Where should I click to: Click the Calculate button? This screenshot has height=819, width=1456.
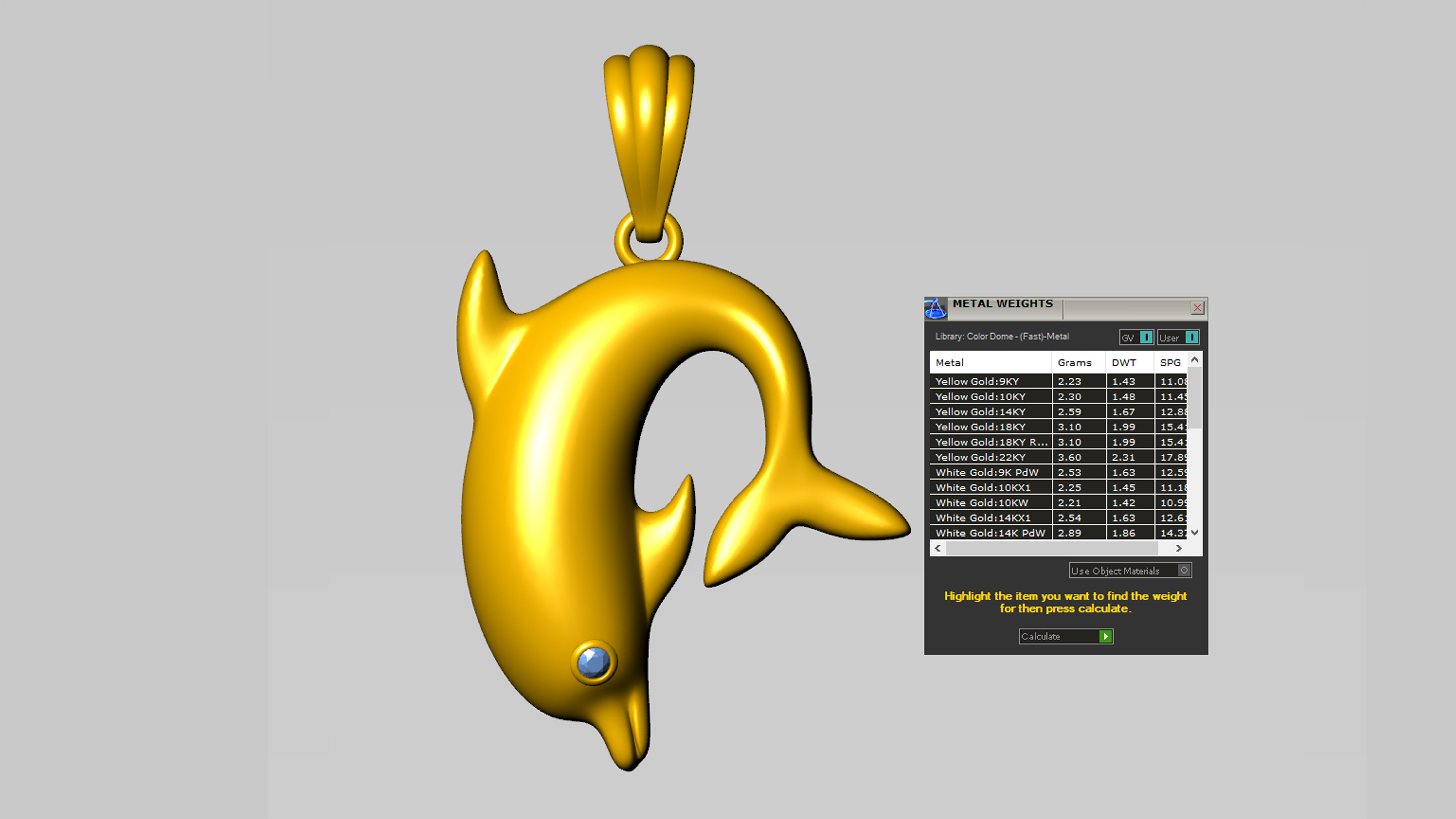click(1066, 636)
